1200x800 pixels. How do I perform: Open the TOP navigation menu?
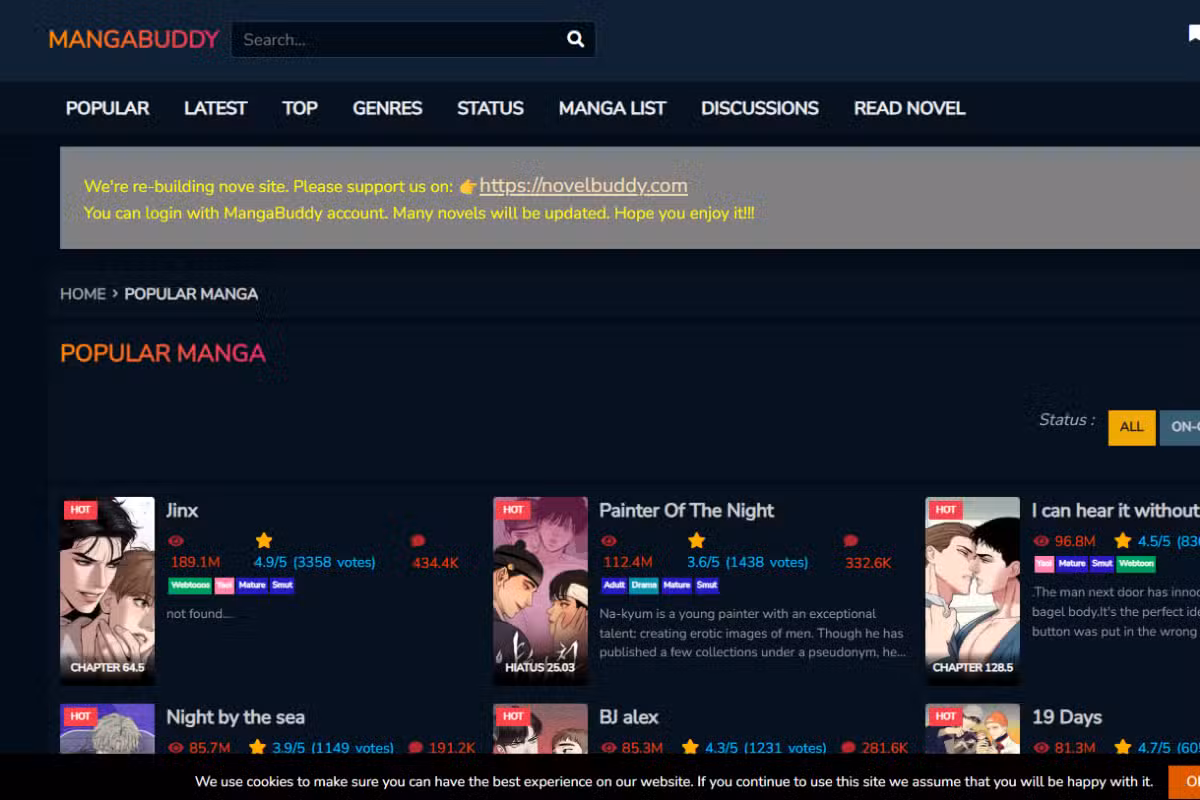click(300, 108)
